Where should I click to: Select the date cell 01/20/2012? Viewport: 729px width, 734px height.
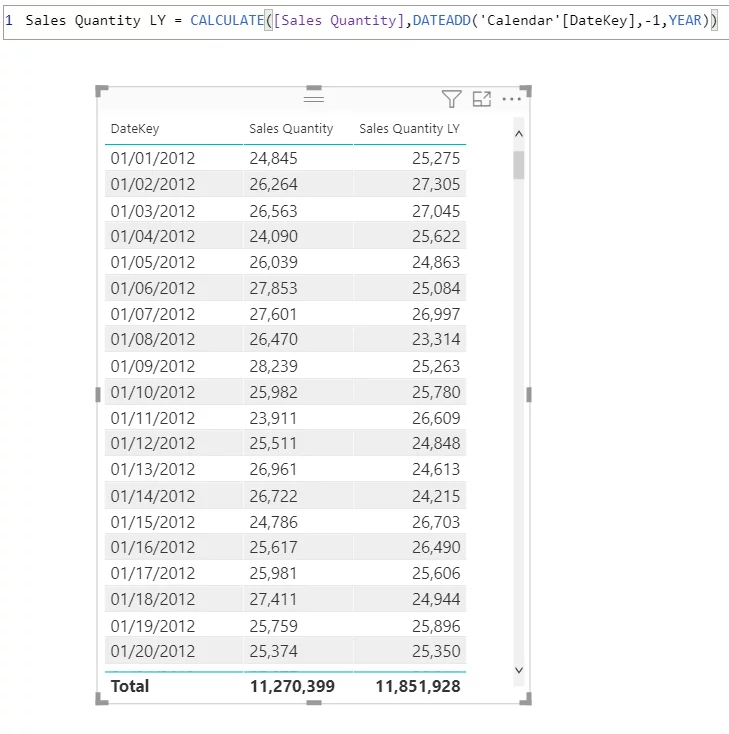pos(153,651)
